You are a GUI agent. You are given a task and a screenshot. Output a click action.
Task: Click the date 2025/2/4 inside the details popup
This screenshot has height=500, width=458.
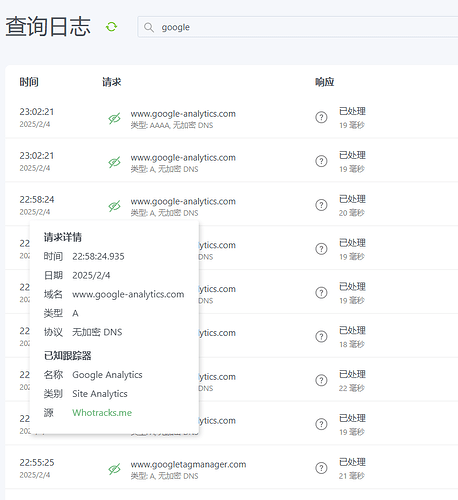pos(91,275)
